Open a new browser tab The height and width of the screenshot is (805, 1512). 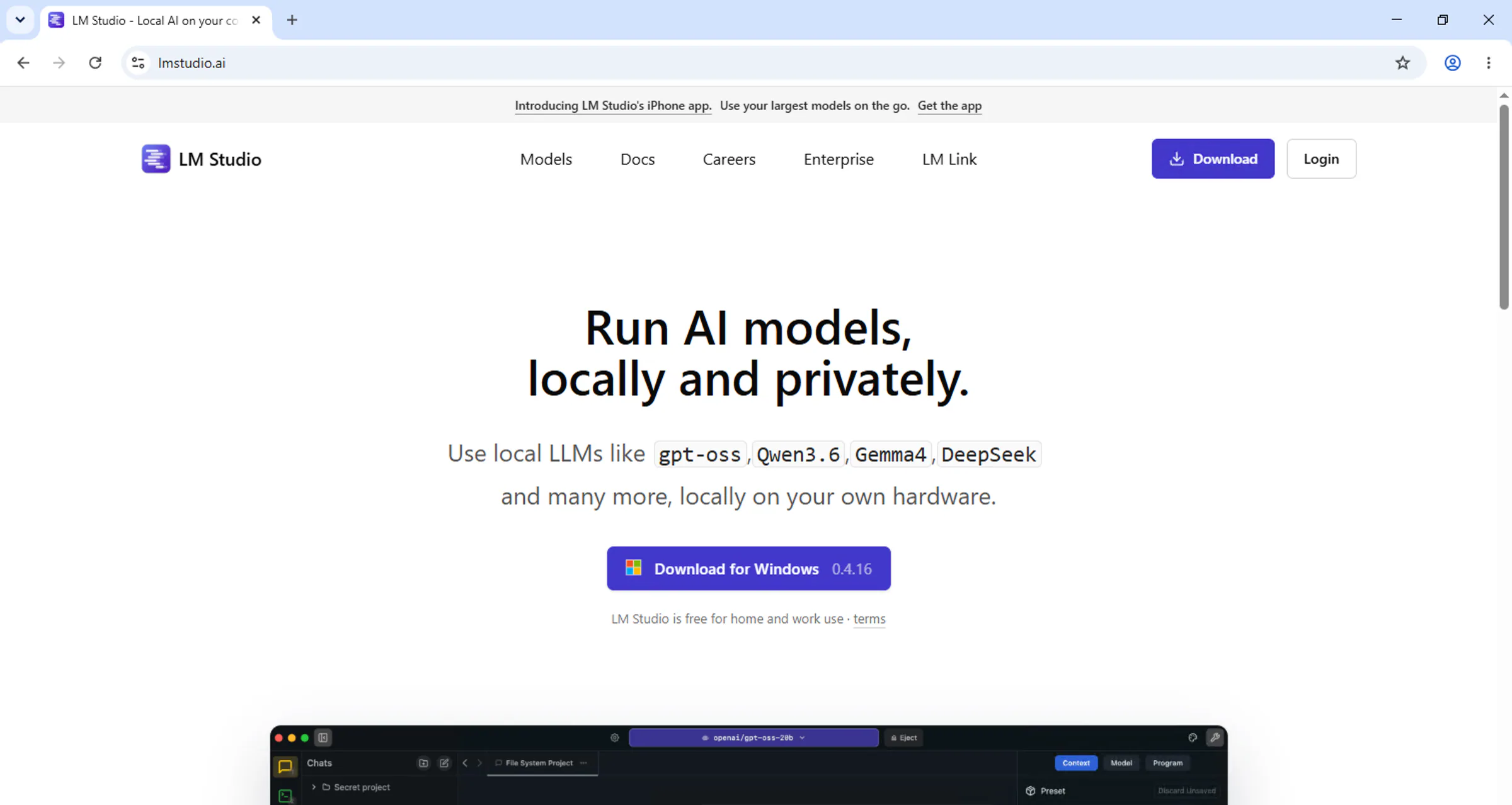pyautogui.click(x=292, y=20)
